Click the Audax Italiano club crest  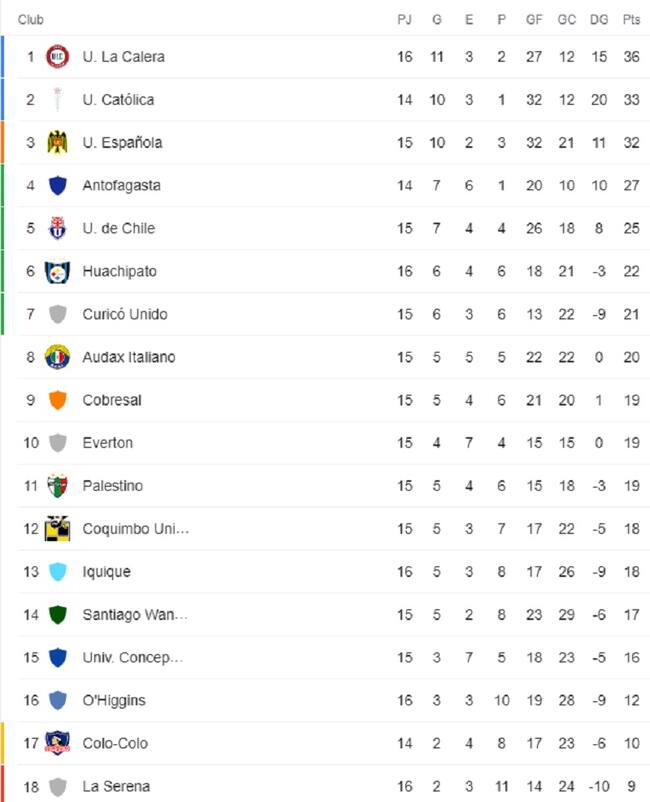tap(57, 357)
